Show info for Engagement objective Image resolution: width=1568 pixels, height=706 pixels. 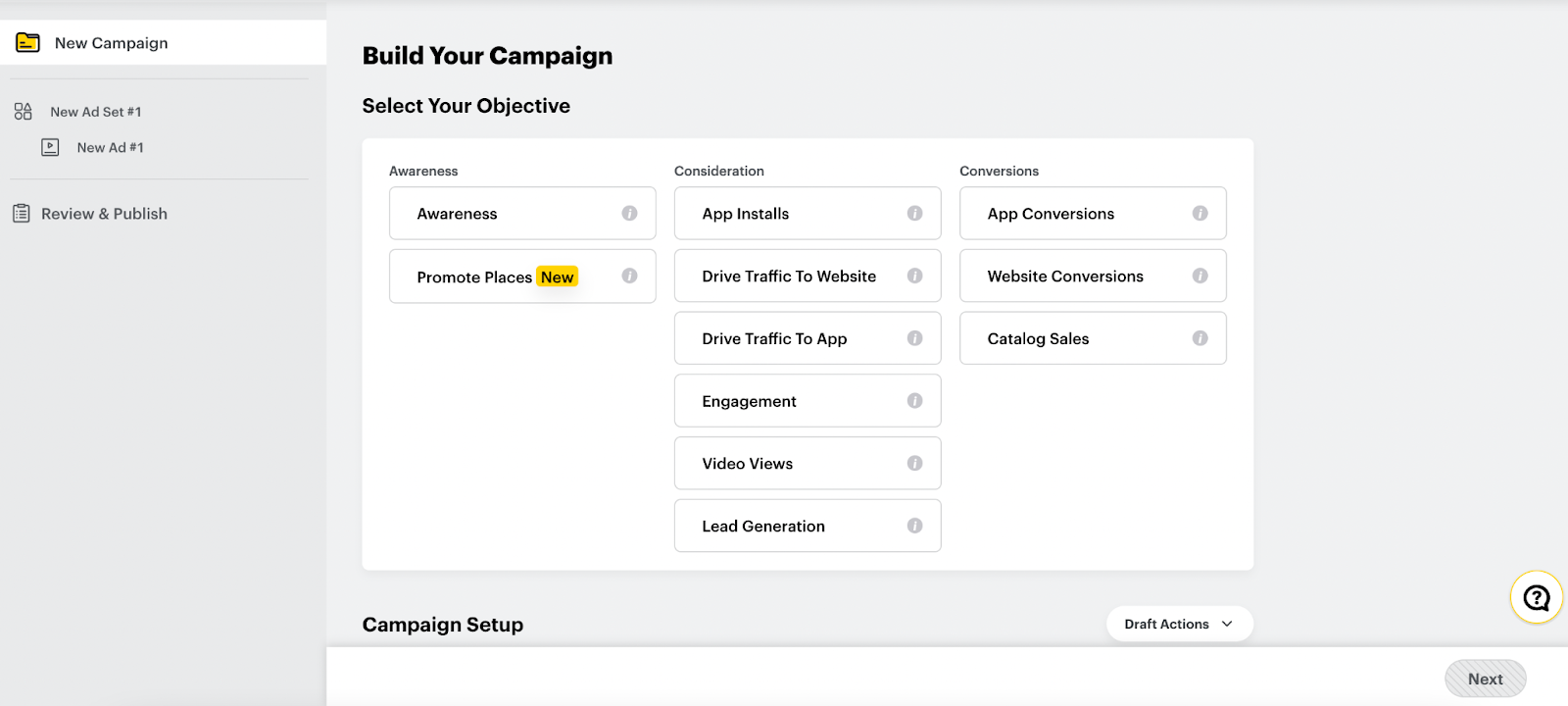pyautogui.click(x=914, y=400)
